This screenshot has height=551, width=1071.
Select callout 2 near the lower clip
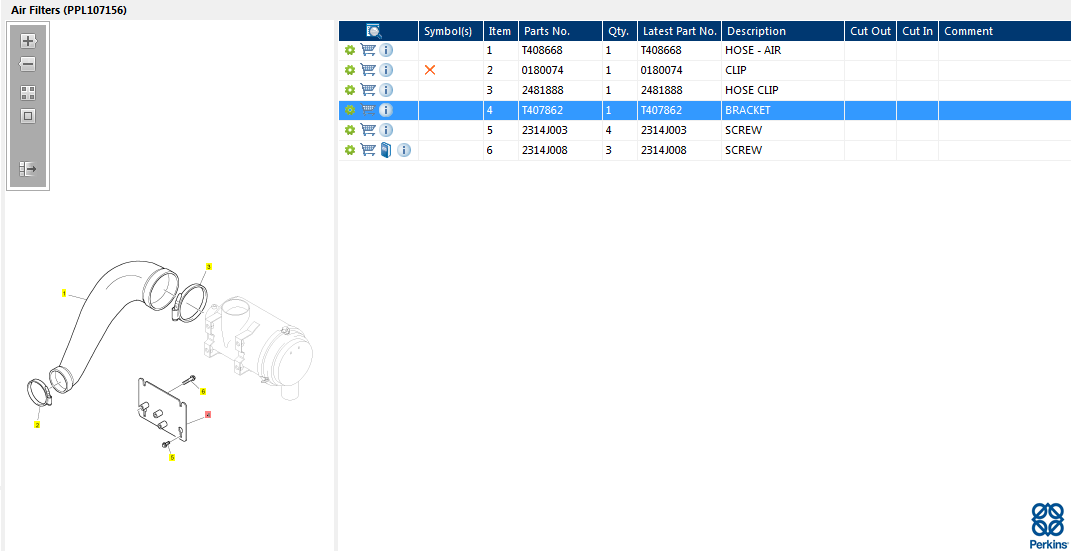pos(38,425)
